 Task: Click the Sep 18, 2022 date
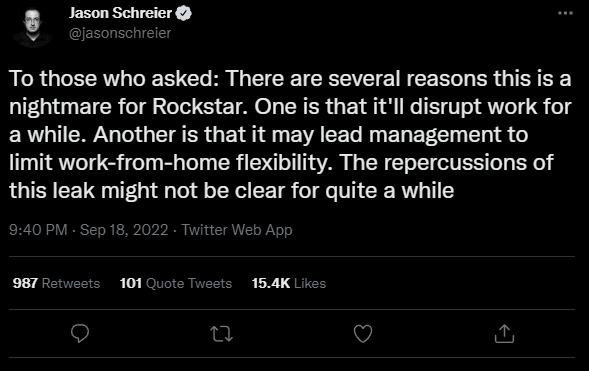[x=124, y=230]
